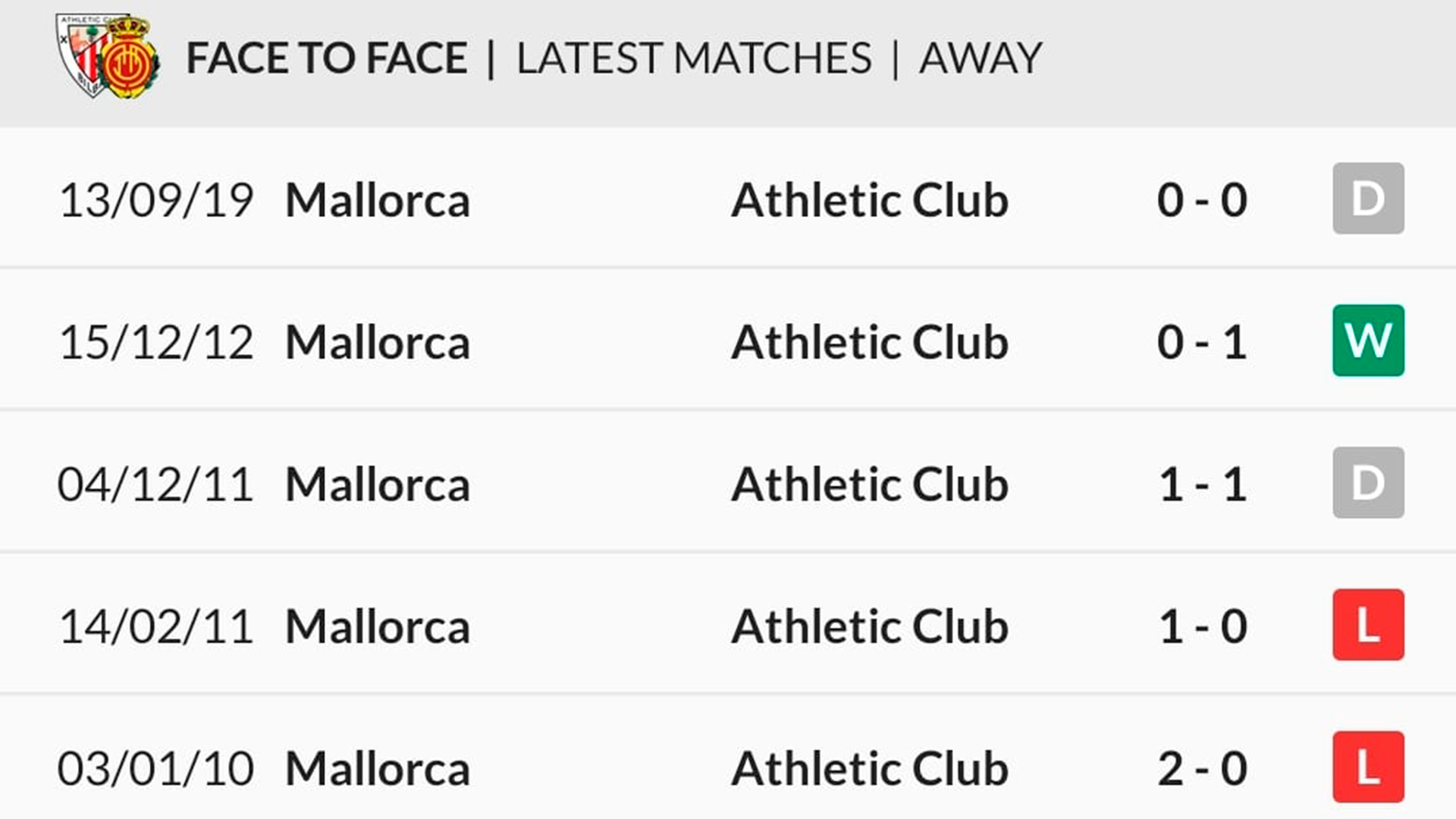This screenshot has width=1456, height=819.
Task: Switch to the LATEST MATCHES tab
Action: (694, 58)
